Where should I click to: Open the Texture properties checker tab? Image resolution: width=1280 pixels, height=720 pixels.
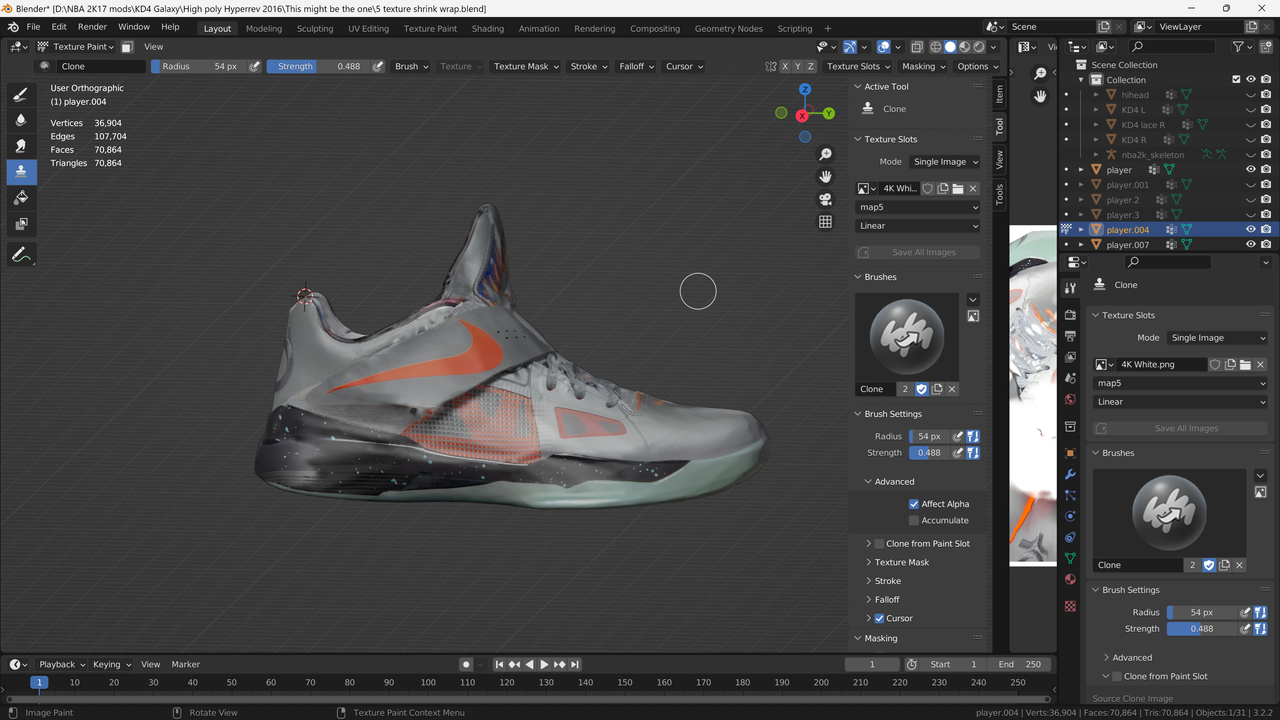tap(1070, 606)
